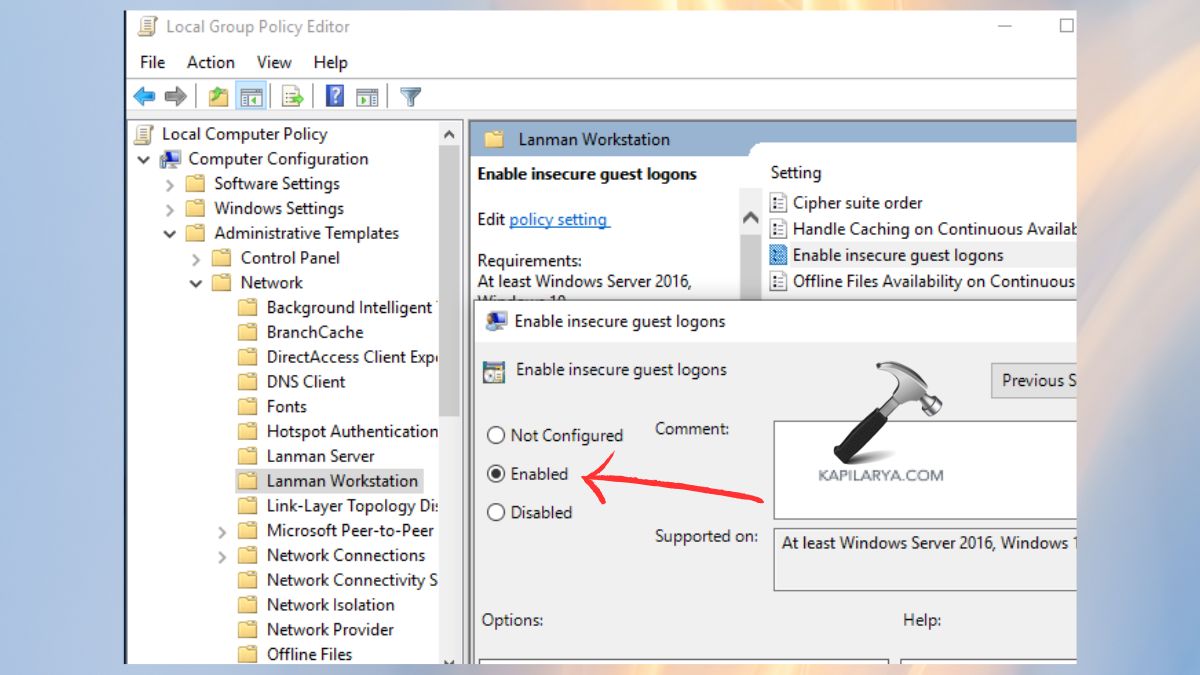Collapse the Computer Configuration node
This screenshot has width=1200, height=675.
point(143,158)
